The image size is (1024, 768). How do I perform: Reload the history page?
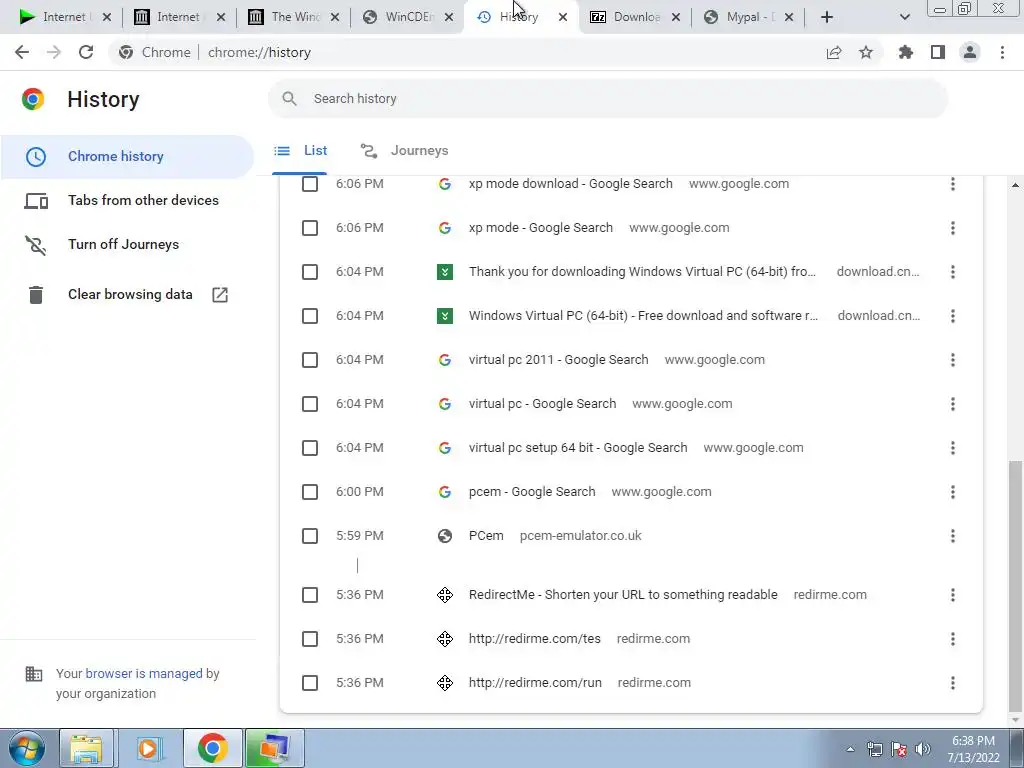(86, 52)
